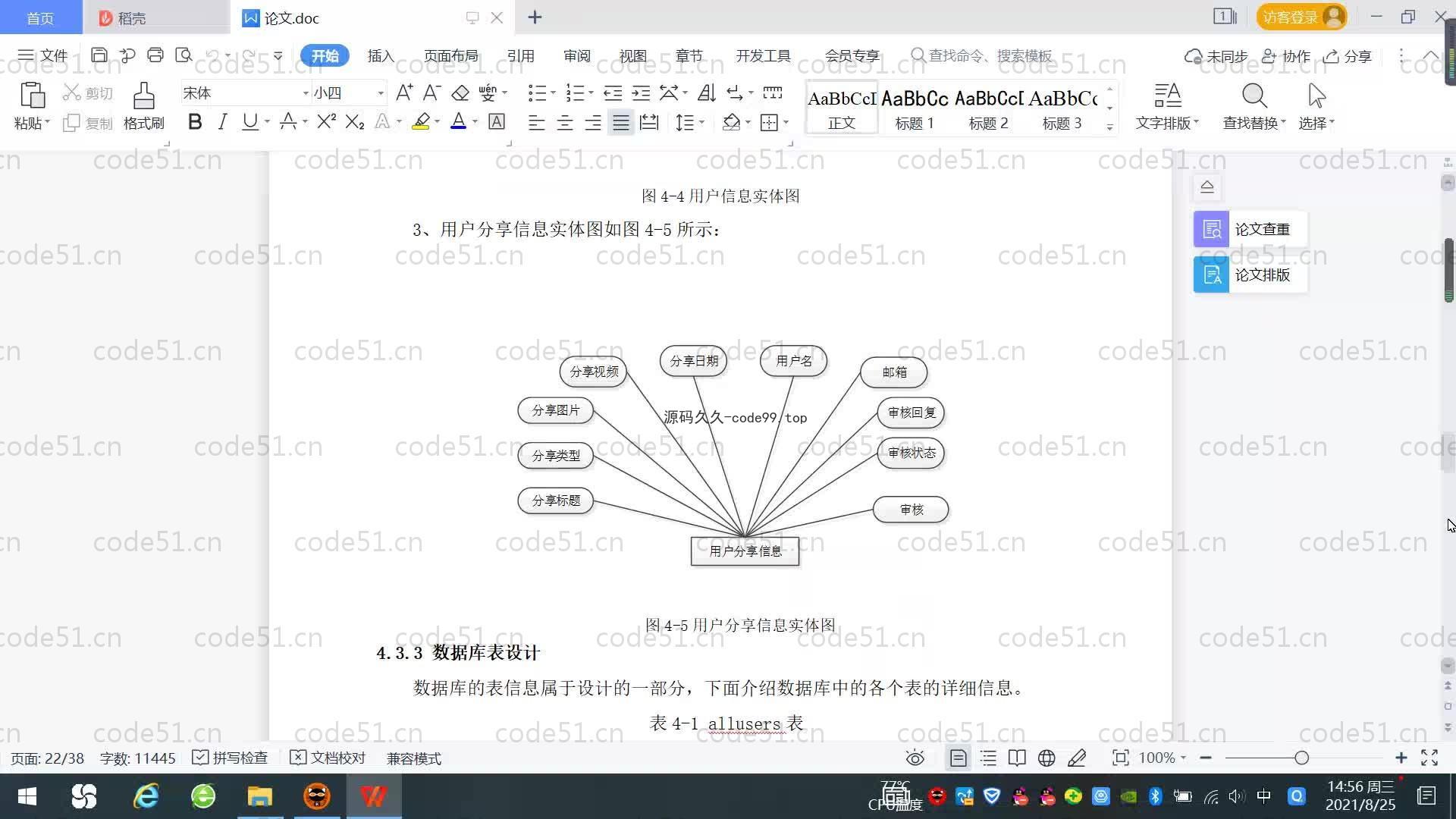Click the Print Preview icon
This screenshot has height=819, width=1456.
[x=184, y=55]
